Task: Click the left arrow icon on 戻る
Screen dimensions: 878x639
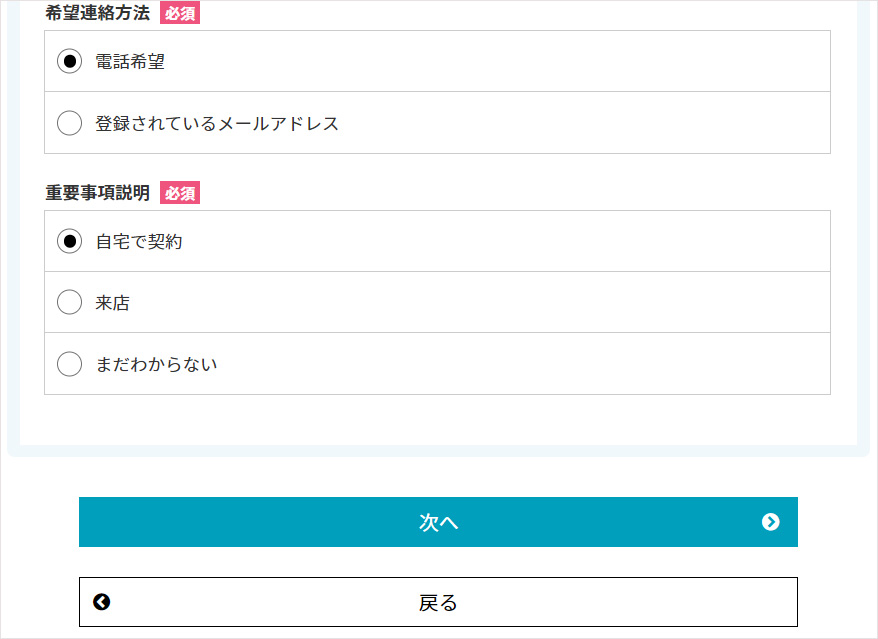Action: 101,602
